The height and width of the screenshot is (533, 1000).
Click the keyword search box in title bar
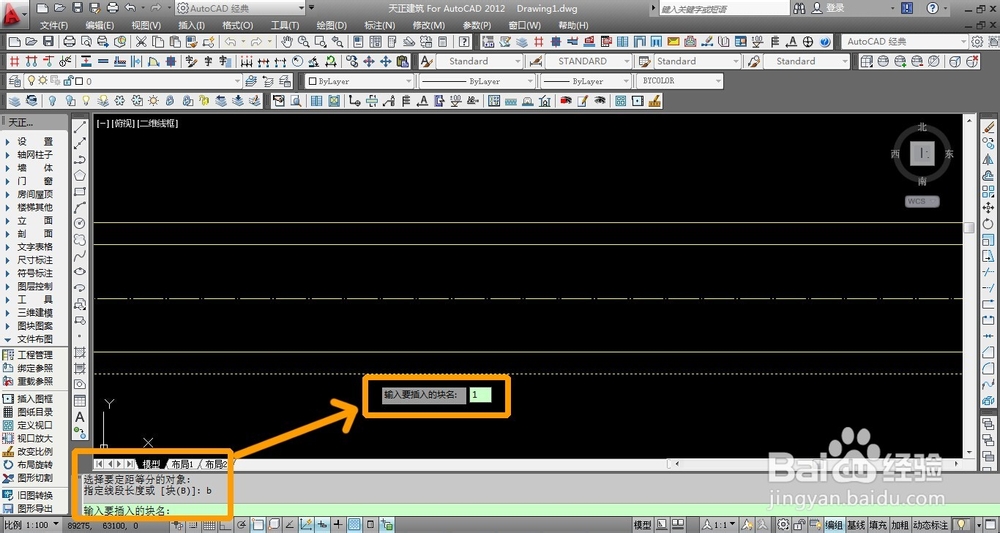[x=724, y=9]
